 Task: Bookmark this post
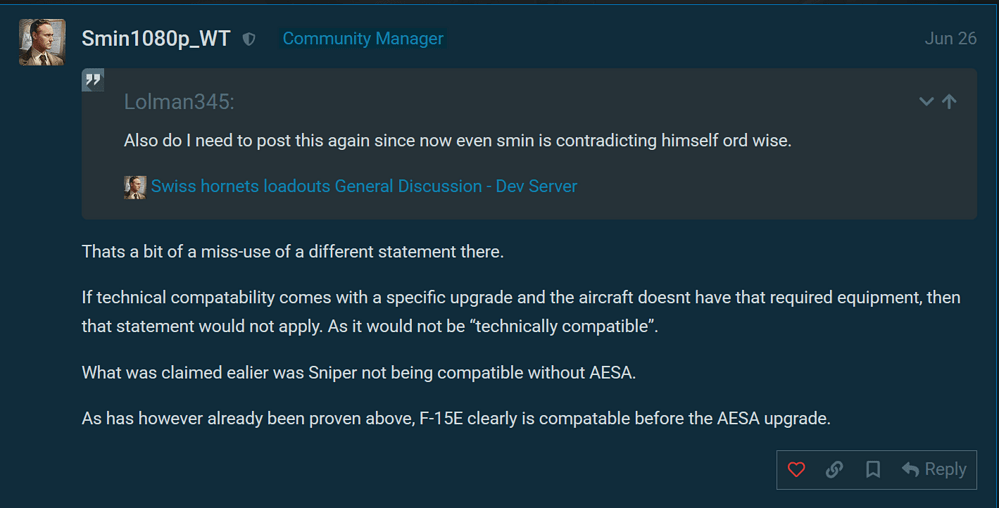click(x=872, y=469)
